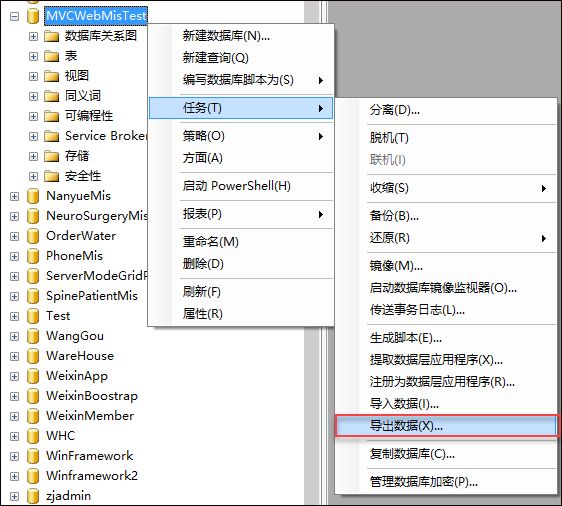Expand the WareHouse database node
Image resolution: width=562 pixels, height=506 pixels.
coord(14,357)
